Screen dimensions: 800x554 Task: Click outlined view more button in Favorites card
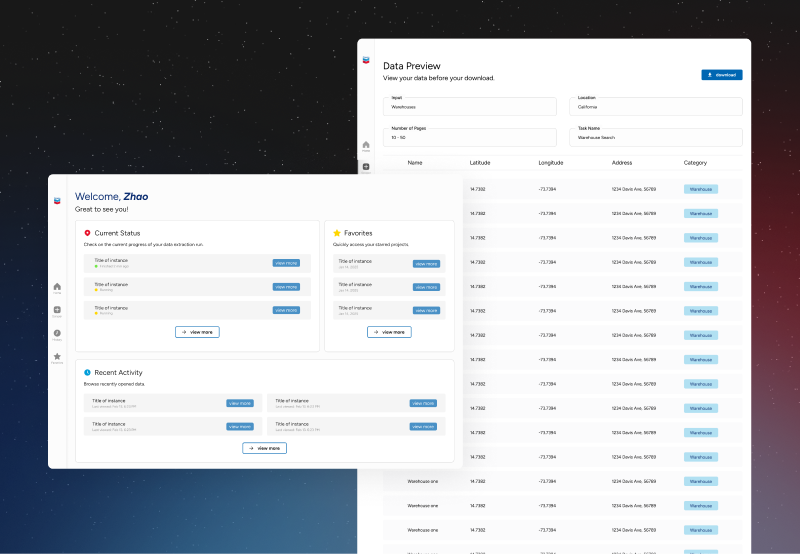pos(389,332)
